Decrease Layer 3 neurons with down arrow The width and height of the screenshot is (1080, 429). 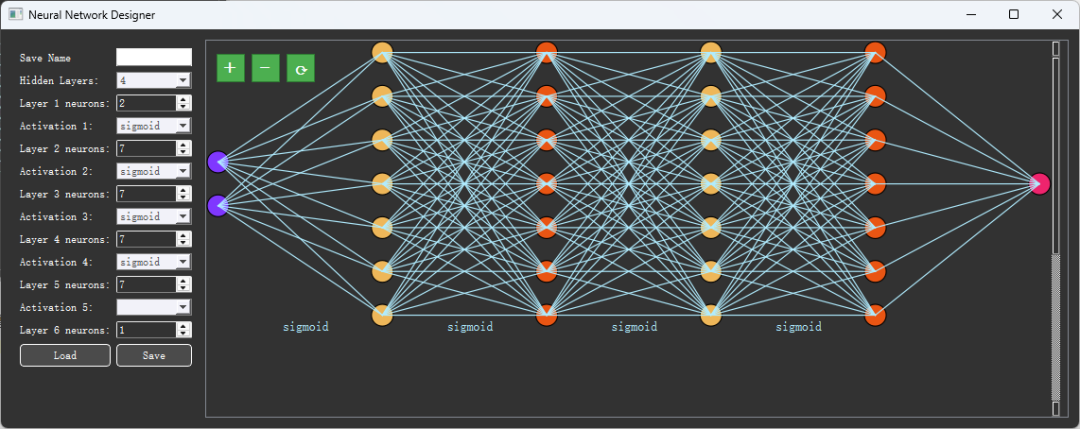(x=184, y=198)
